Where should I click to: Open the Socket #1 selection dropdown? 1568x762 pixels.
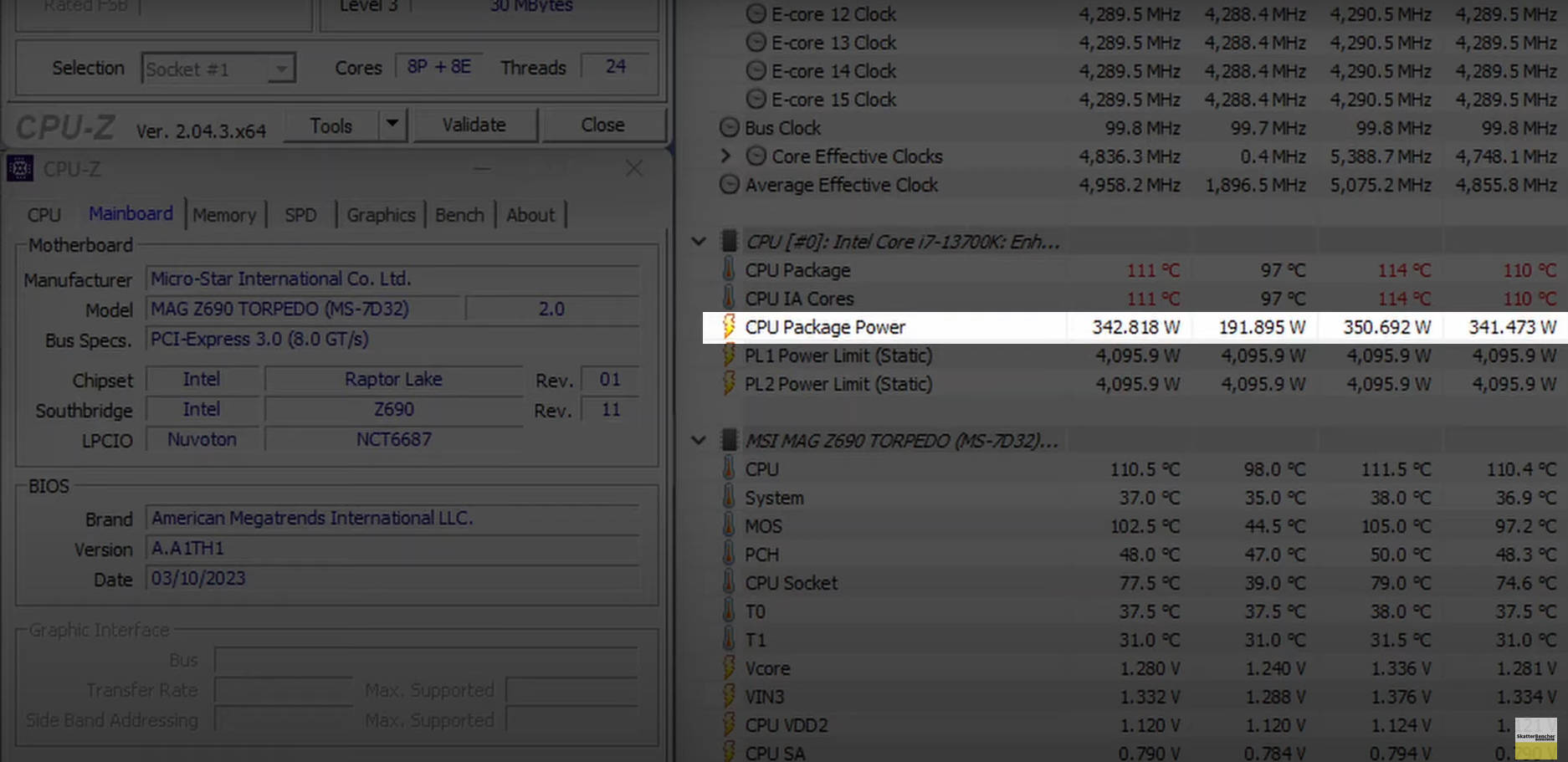coord(218,69)
